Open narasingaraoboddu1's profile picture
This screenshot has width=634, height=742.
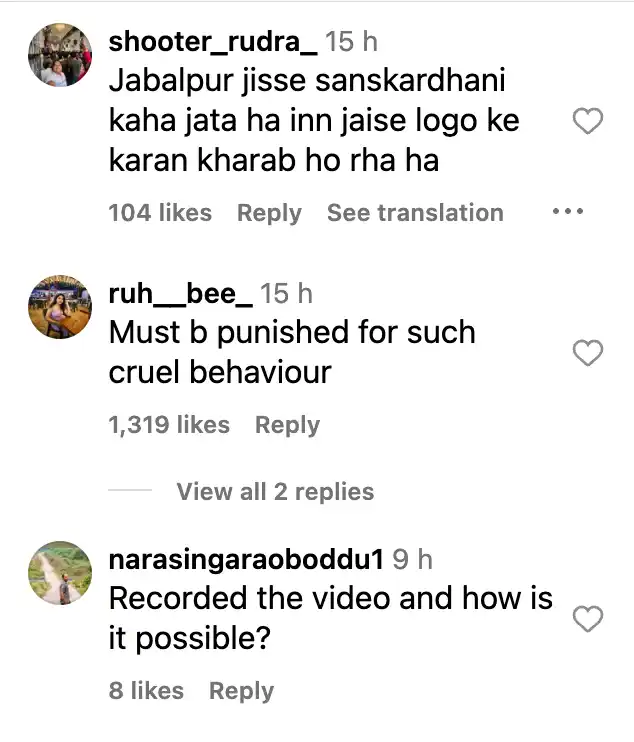(x=60, y=573)
